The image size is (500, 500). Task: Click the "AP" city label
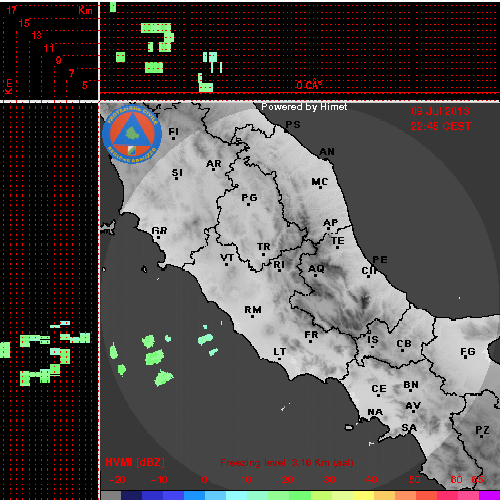(331, 222)
